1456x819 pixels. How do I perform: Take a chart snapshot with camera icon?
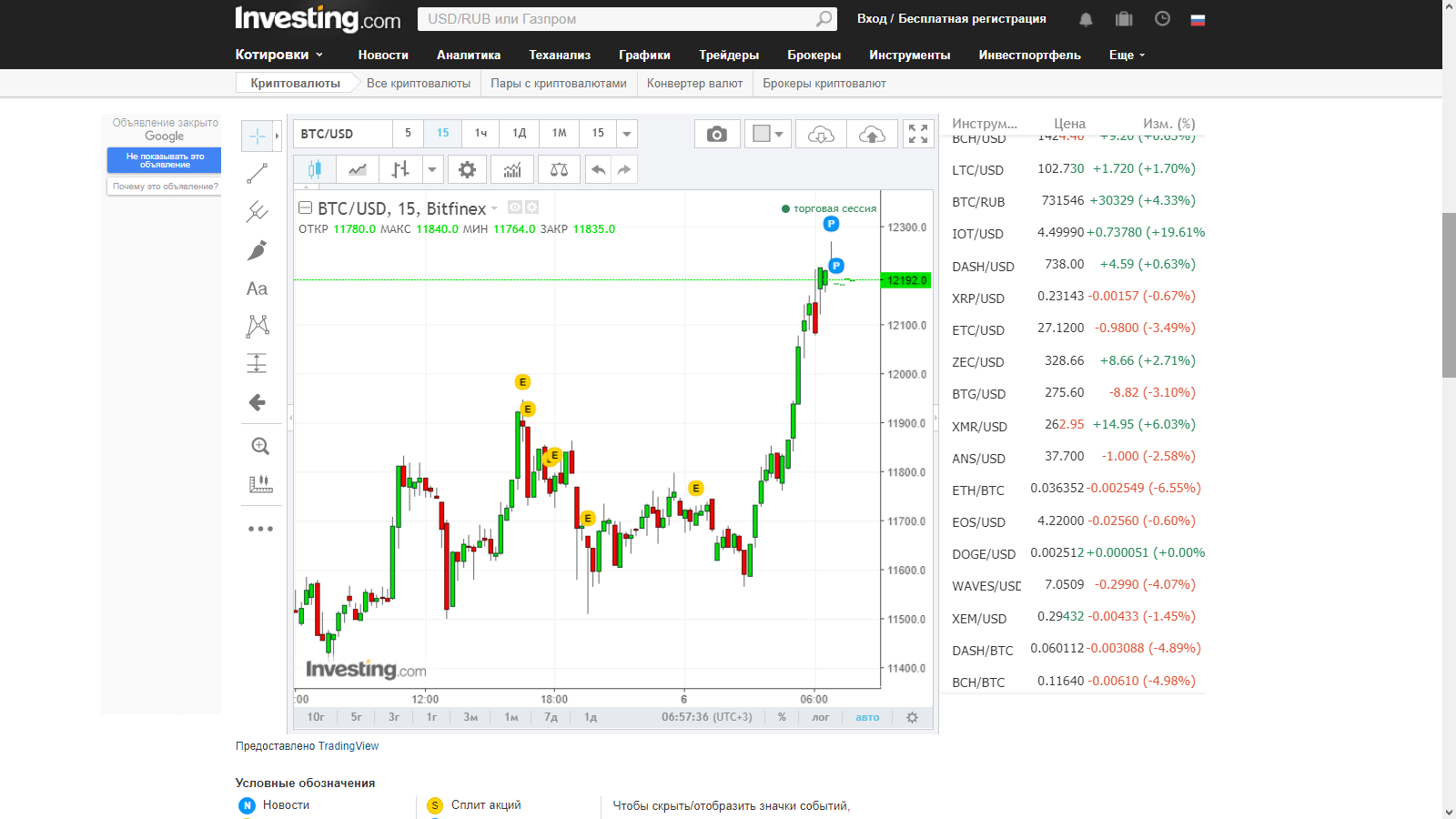click(717, 134)
